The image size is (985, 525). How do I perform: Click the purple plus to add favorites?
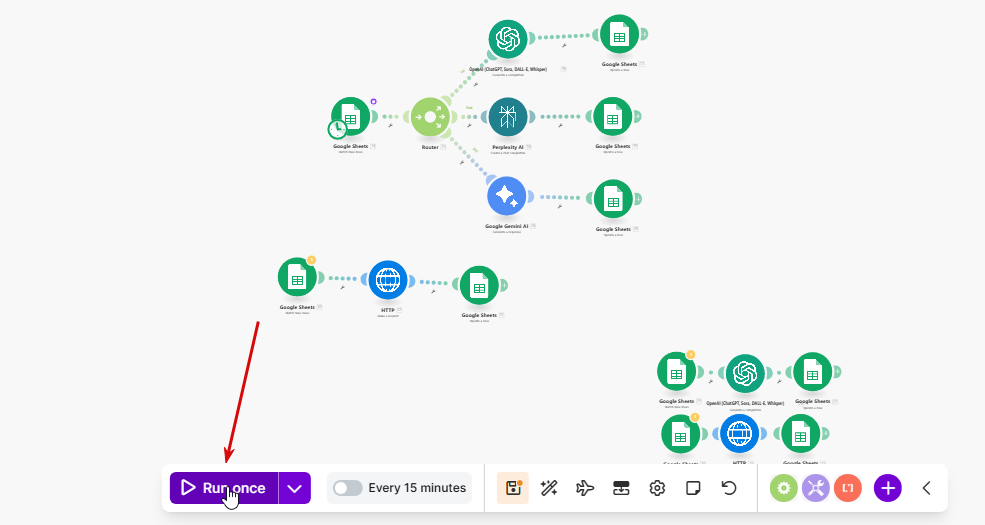(x=888, y=488)
